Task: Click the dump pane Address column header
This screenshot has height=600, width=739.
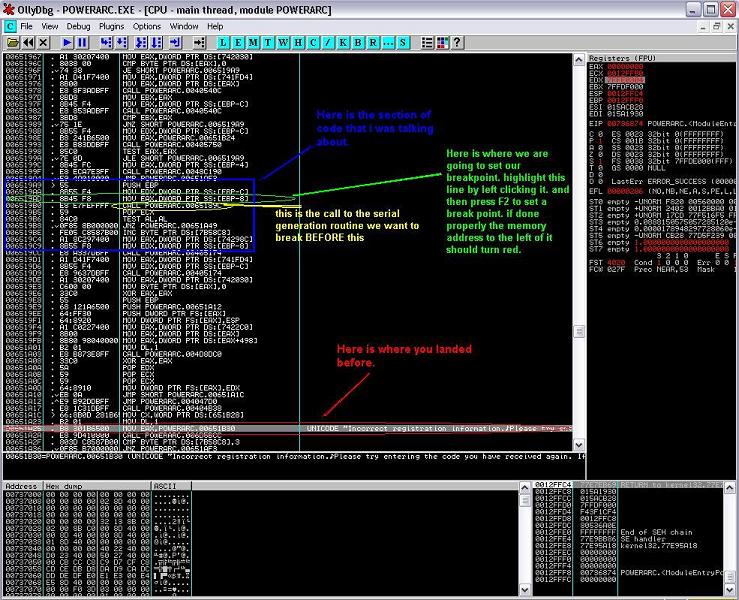Action: click(23, 485)
